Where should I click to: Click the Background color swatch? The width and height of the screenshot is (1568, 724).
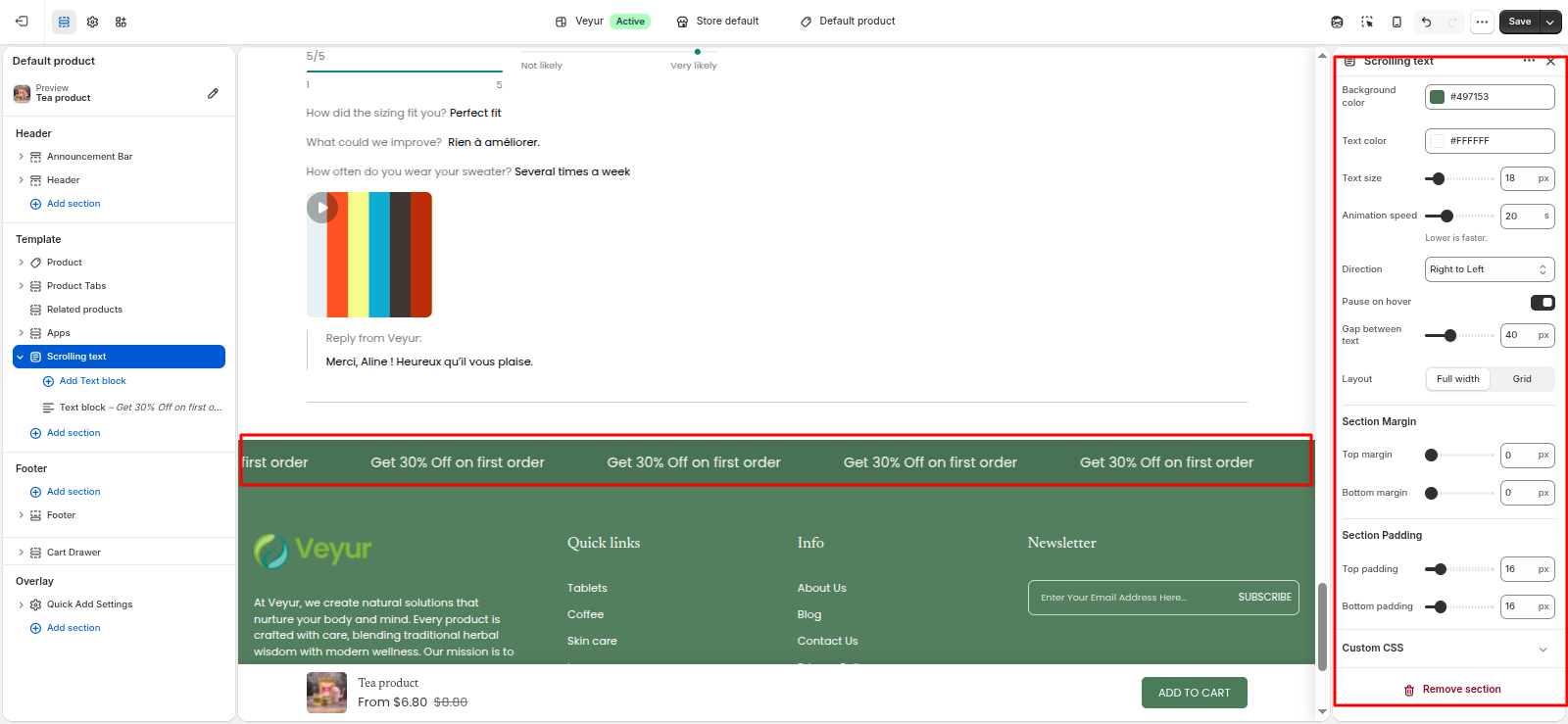coord(1438,97)
